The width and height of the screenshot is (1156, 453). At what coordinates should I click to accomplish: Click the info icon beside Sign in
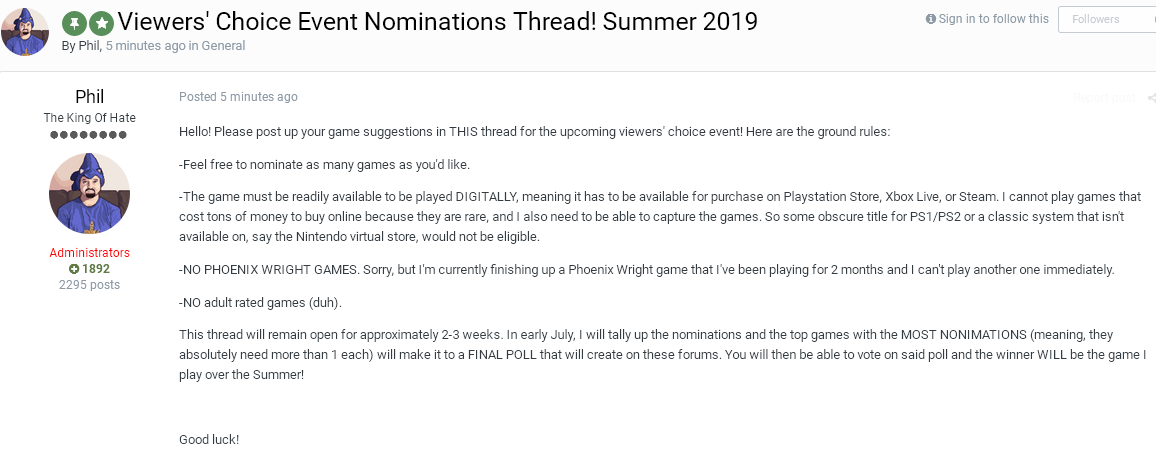point(930,19)
